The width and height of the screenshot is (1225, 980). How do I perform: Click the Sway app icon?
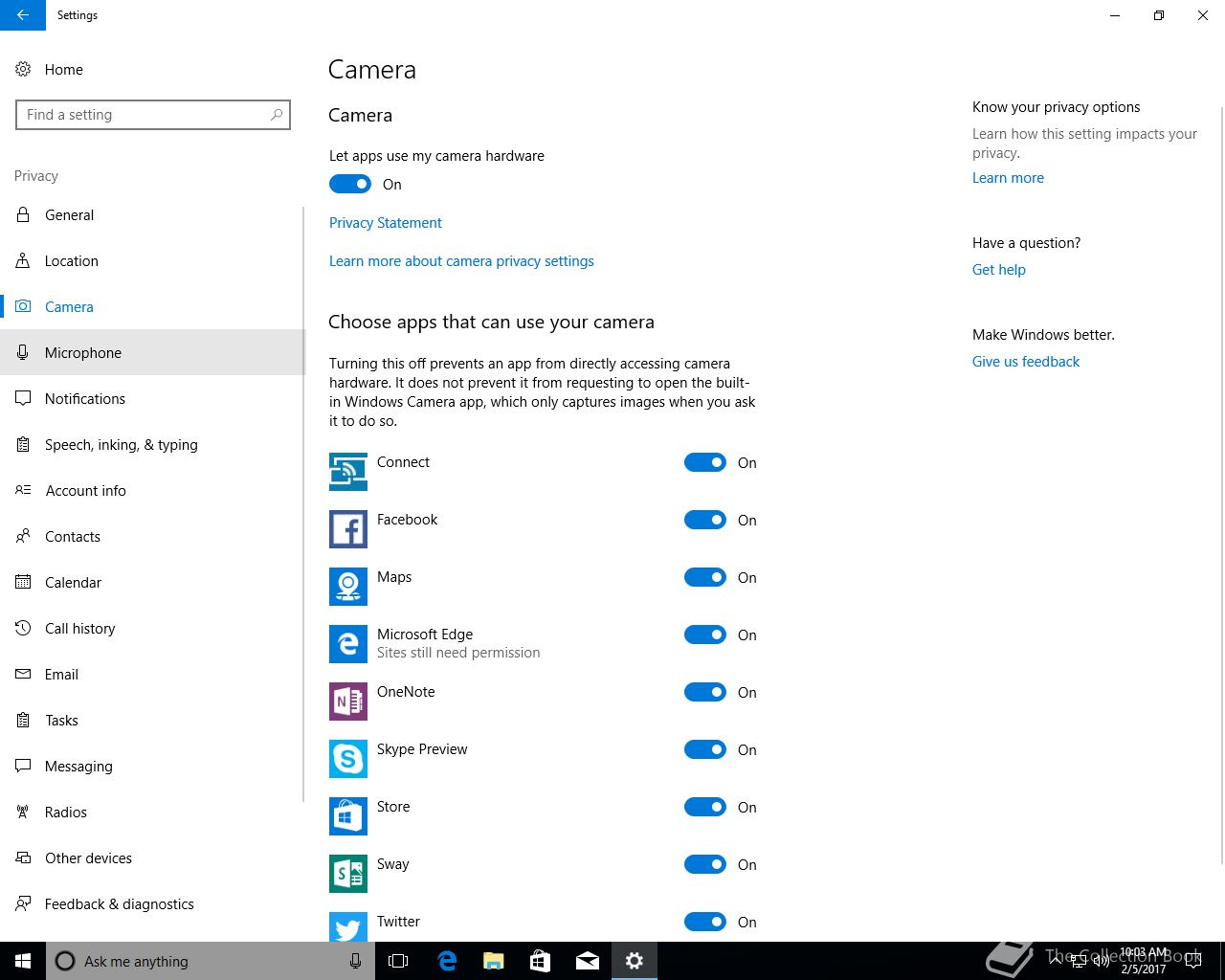(x=348, y=874)
